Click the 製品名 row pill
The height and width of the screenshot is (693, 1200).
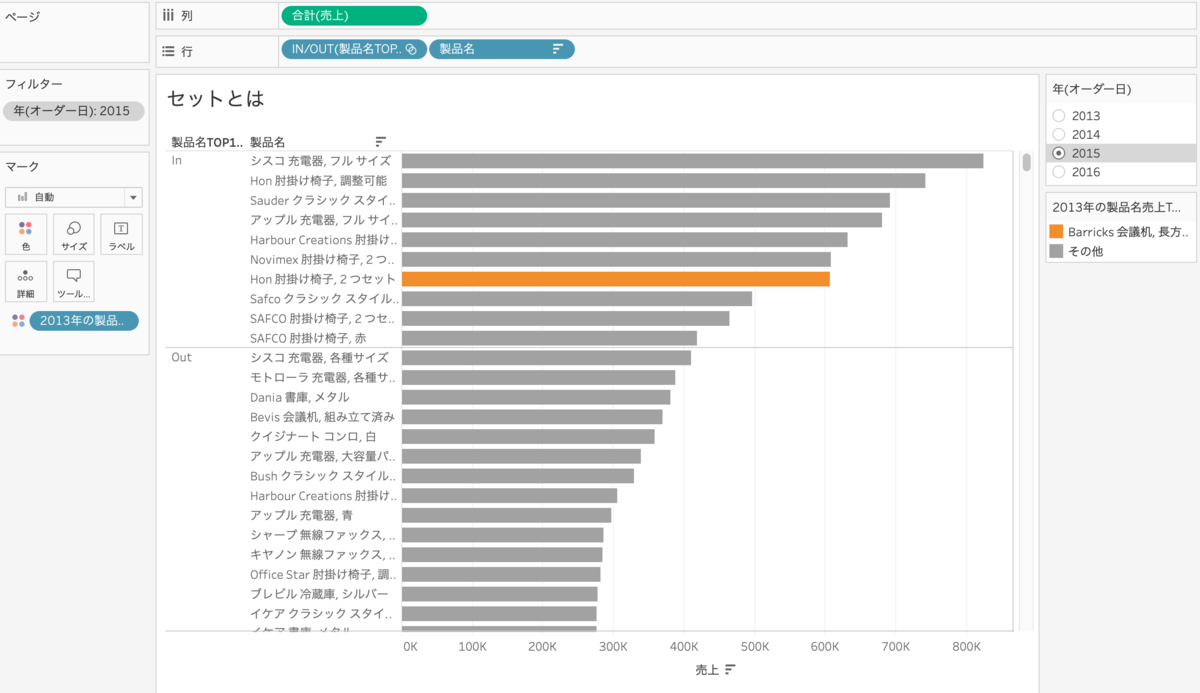(x=502, y=49)
